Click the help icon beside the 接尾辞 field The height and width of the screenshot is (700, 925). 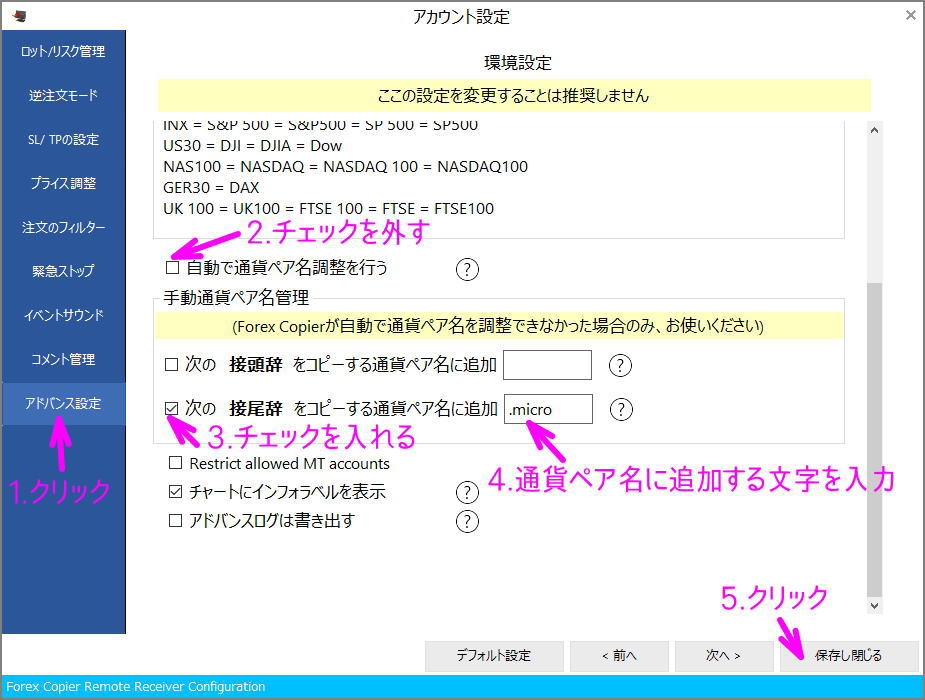620,408
